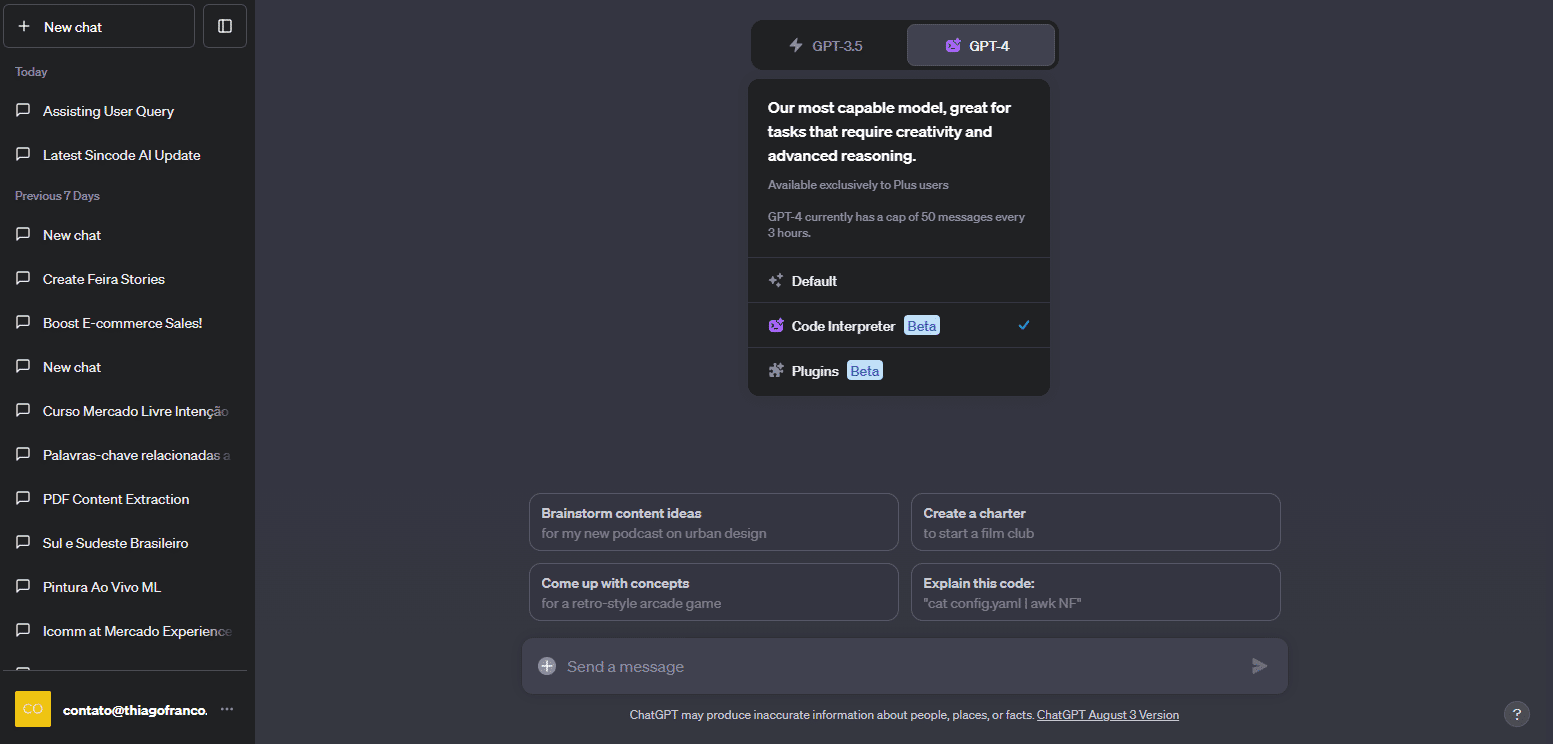Collapse the sidebar with the panel icon
1553x744 pixels.
[x=225, y=26]
